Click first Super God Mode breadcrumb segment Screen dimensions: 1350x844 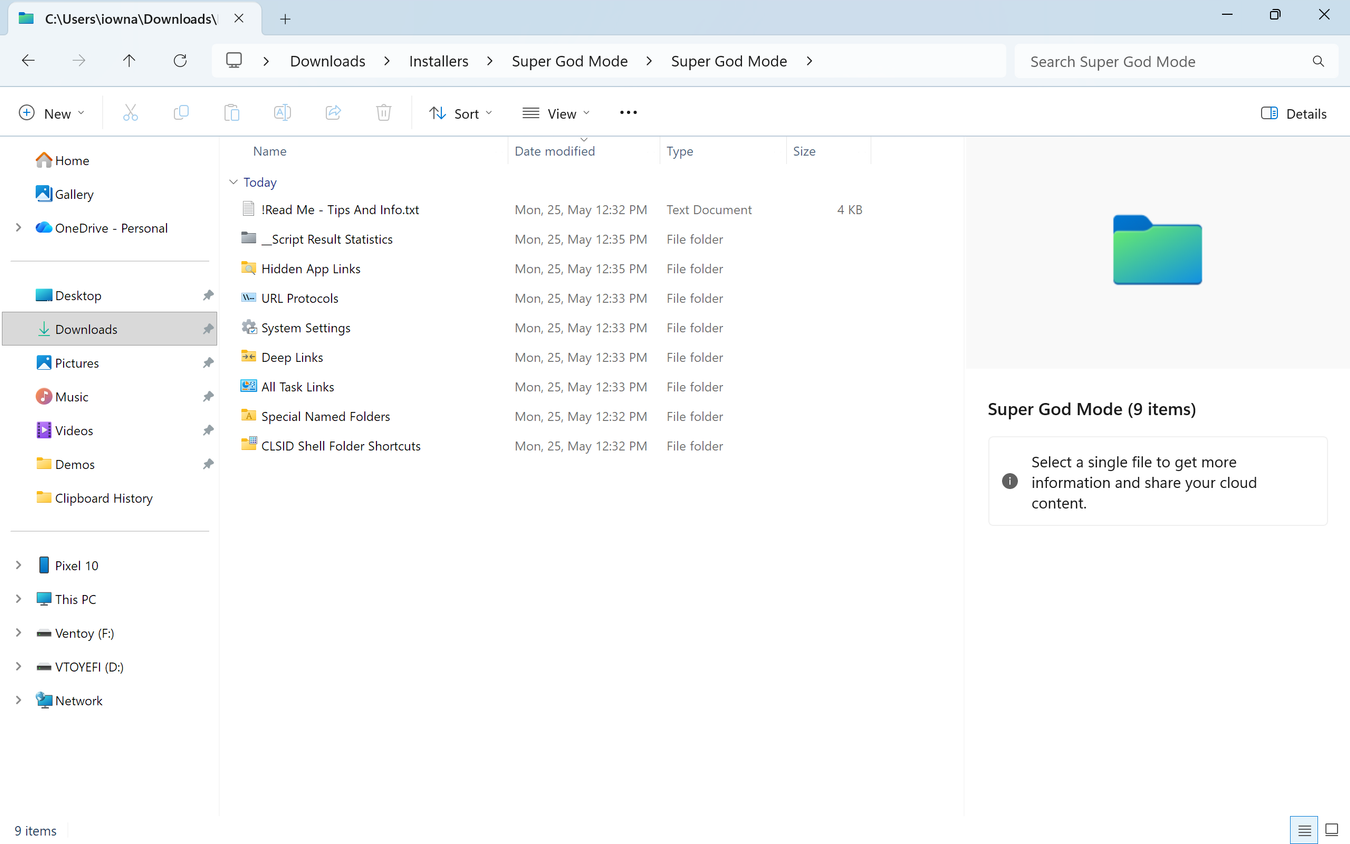pos(570,61)
